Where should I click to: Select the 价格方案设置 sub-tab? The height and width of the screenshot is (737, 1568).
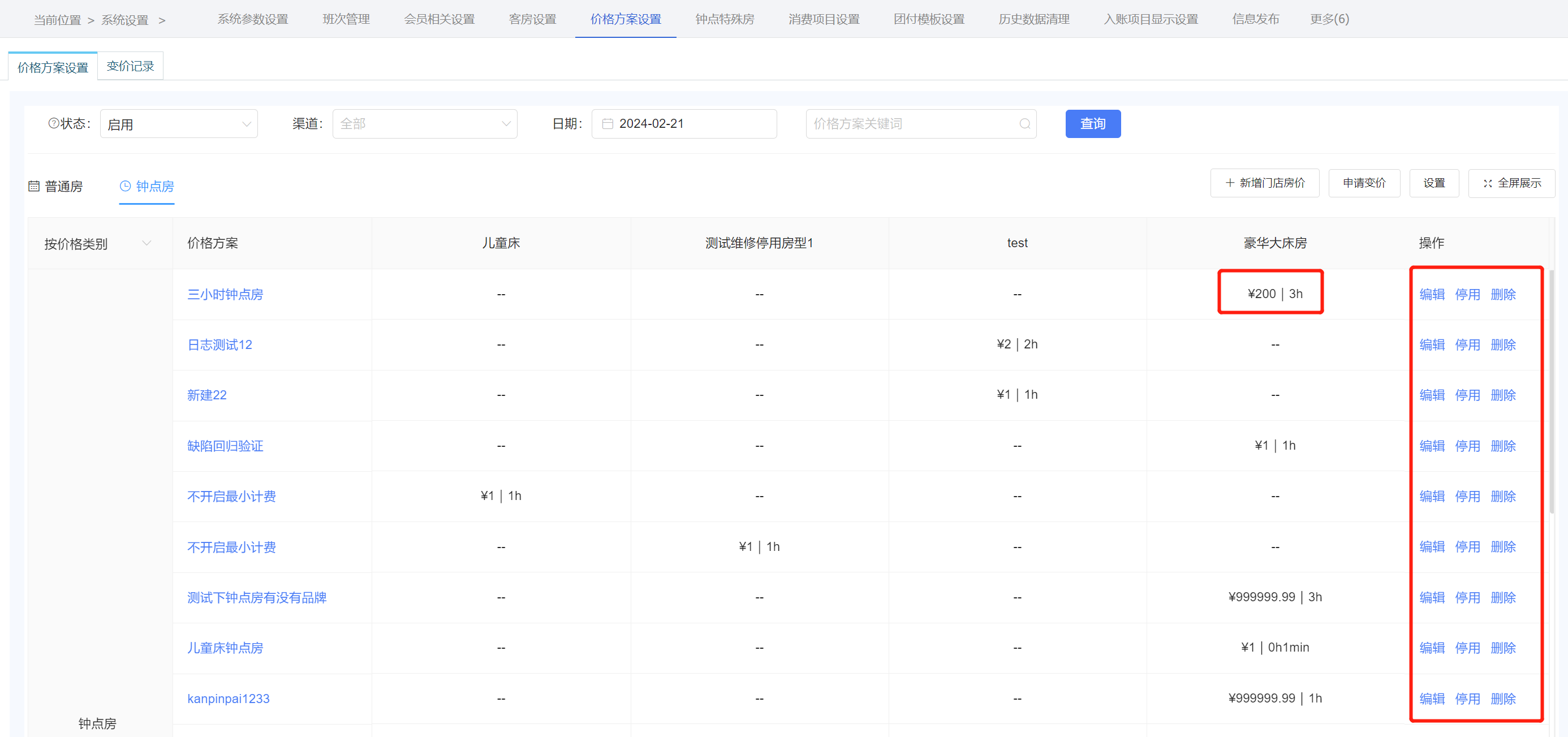[53, 67]
